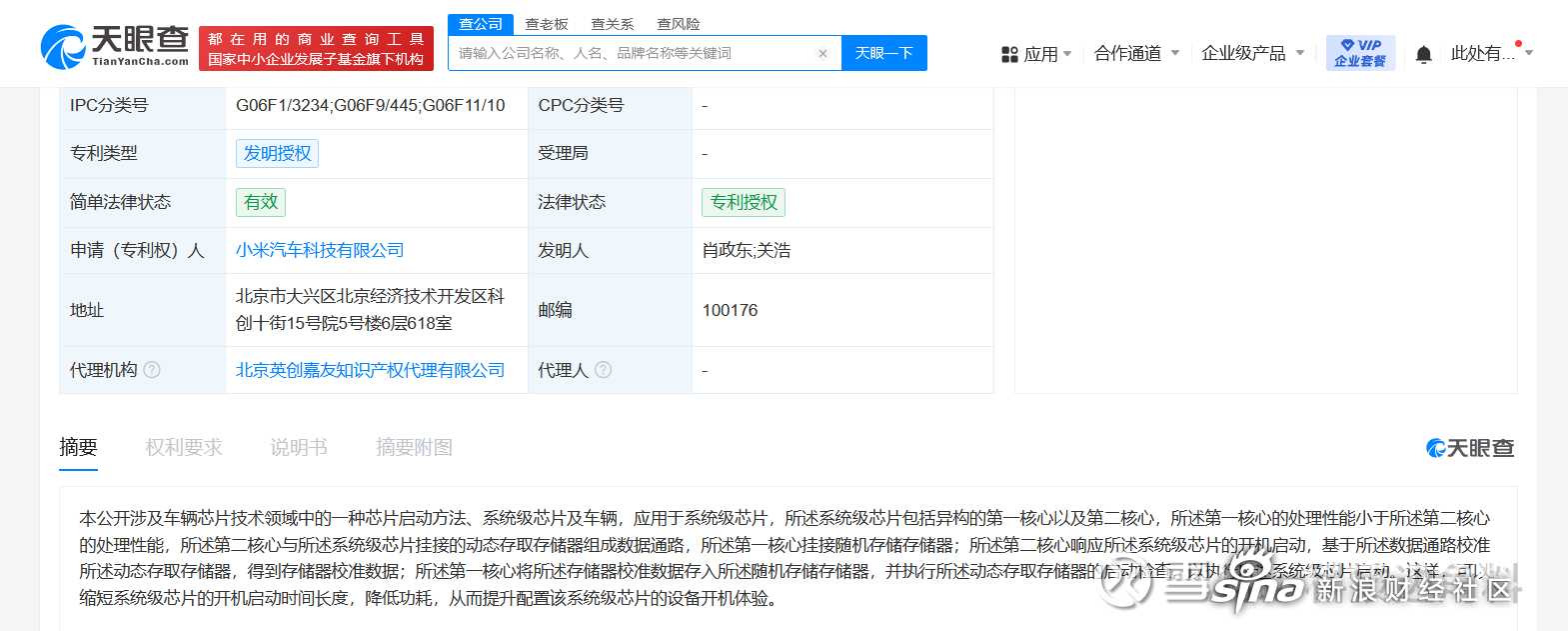Expand the 企业级产品 dropdown menu
Screen dimensions: 1568x631
coord(1253,53)
